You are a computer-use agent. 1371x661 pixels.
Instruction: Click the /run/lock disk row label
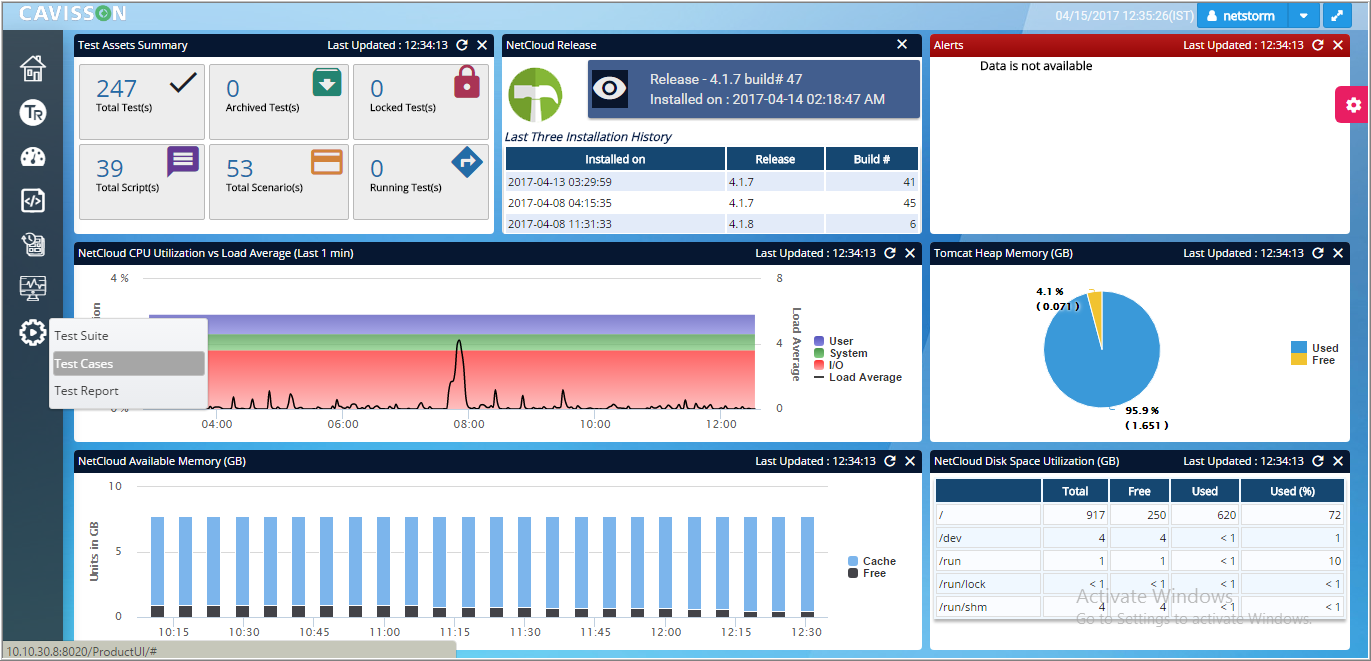[964, 584]
